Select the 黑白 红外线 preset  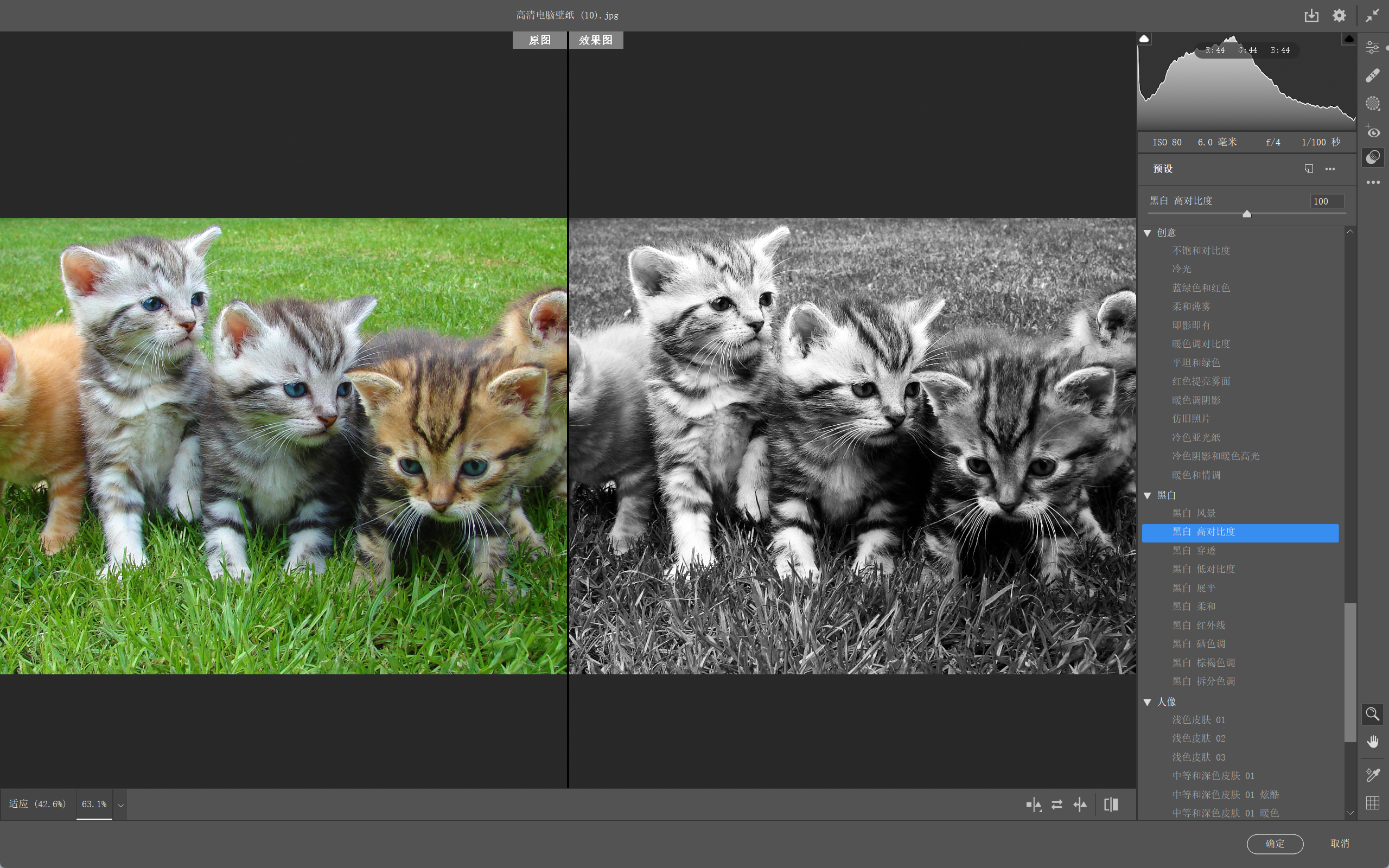[x=1199, y=624]
